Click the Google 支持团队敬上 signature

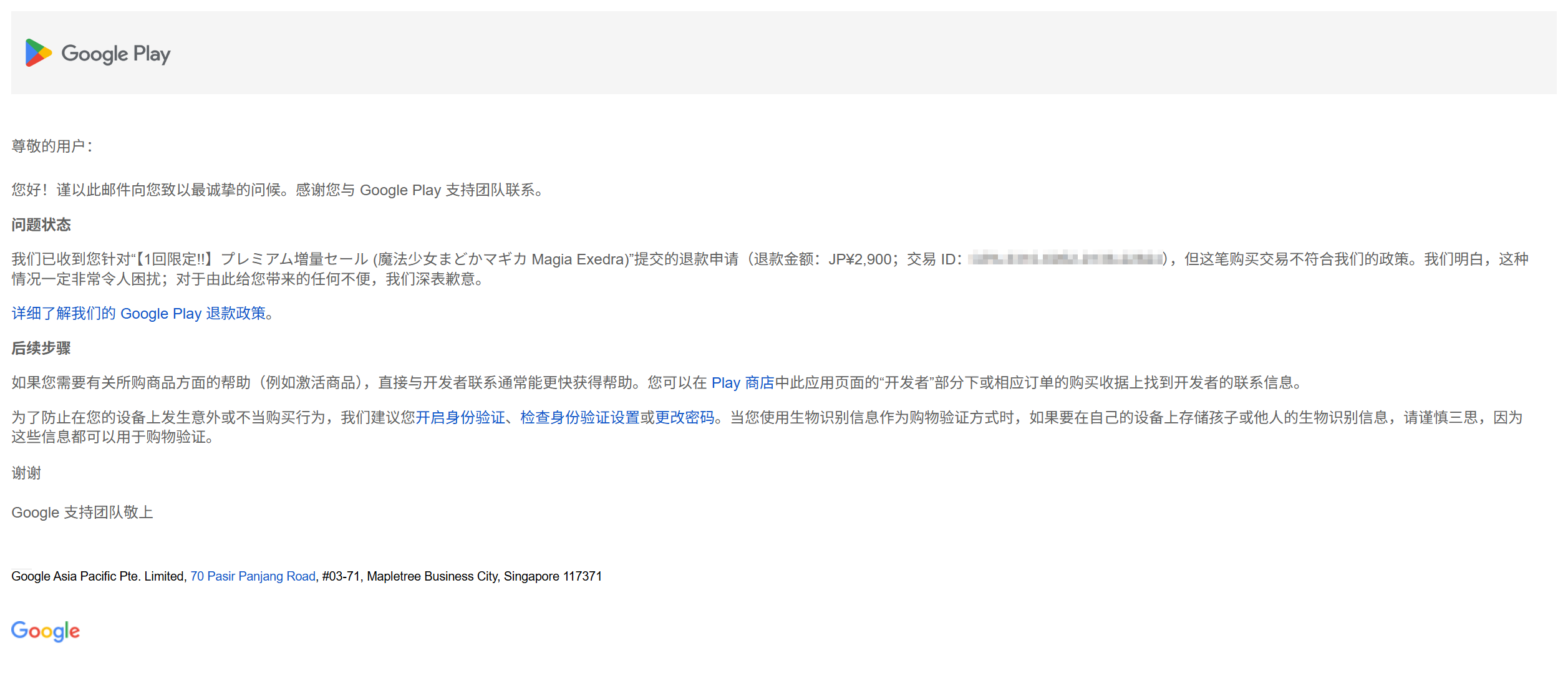pos(82,512)
